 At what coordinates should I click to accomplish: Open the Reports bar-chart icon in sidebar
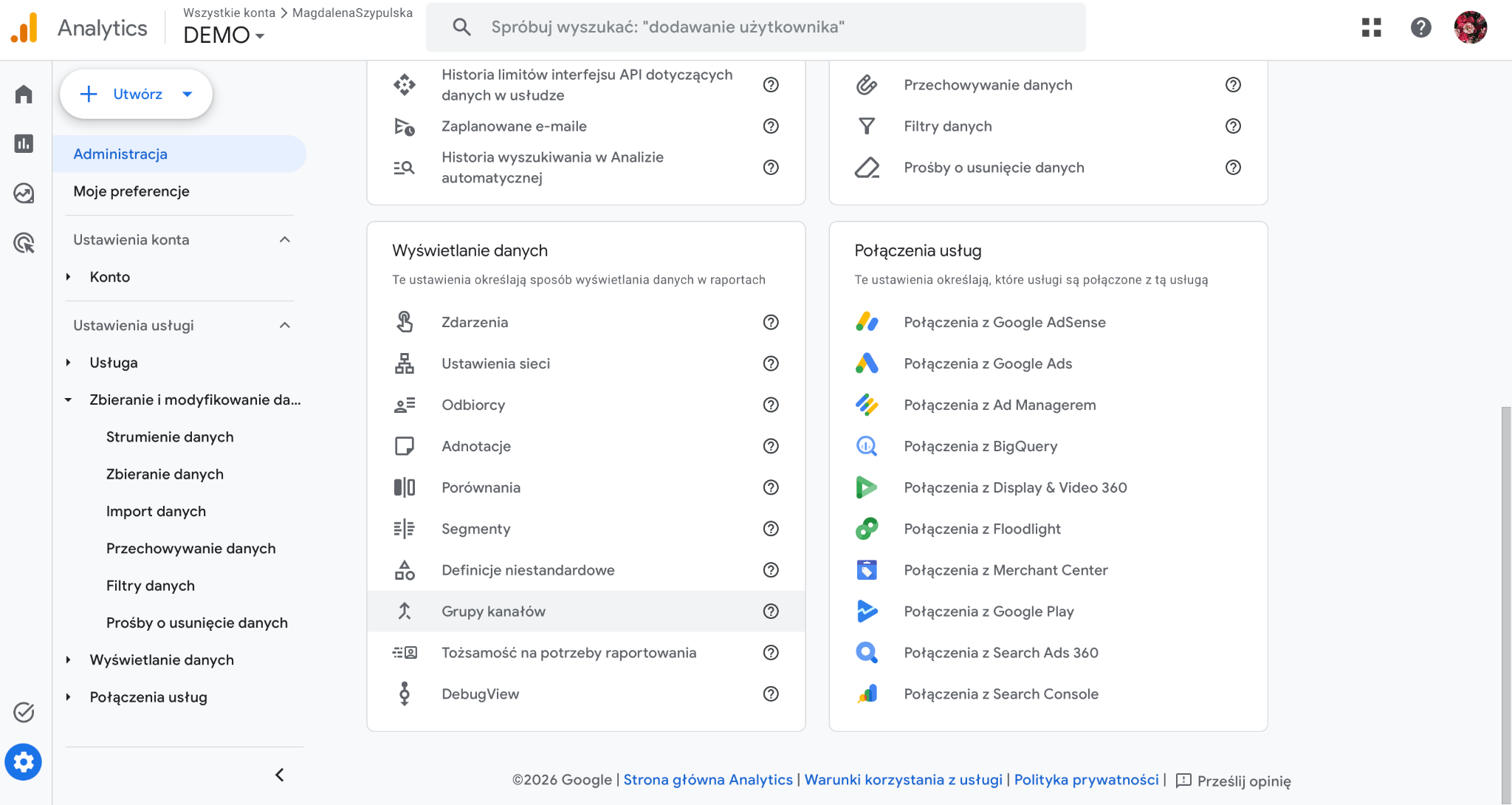(x=24, y=143)
